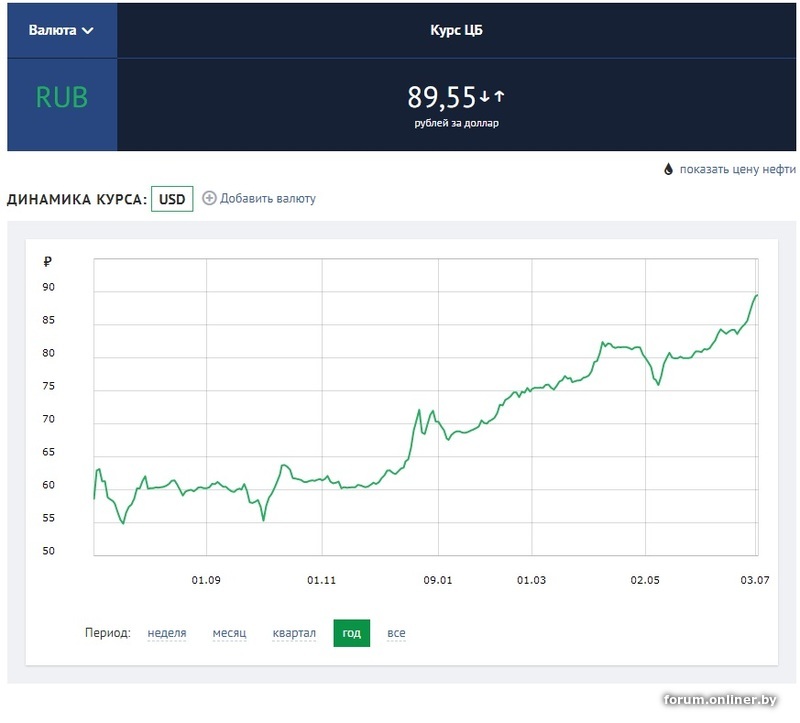Select the green RUB currency tile

point(62,97)
